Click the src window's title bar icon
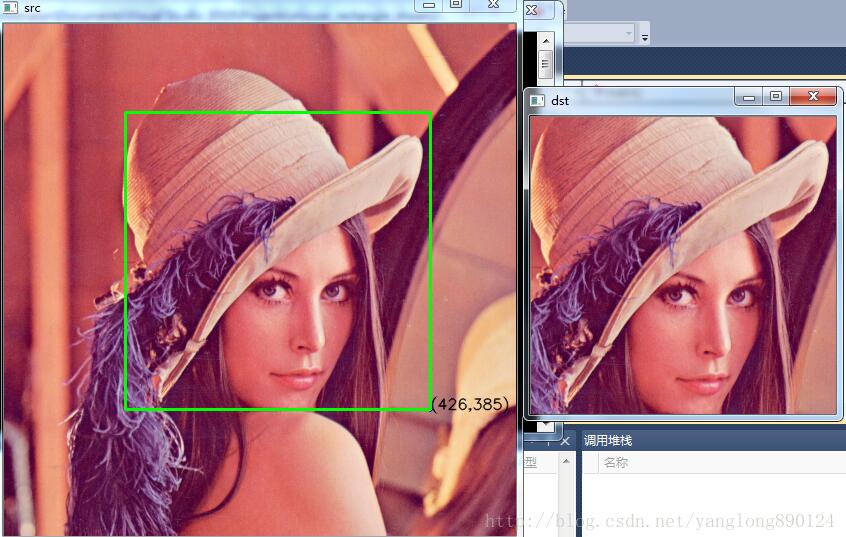846x537 pixels. tap(11, 7)
